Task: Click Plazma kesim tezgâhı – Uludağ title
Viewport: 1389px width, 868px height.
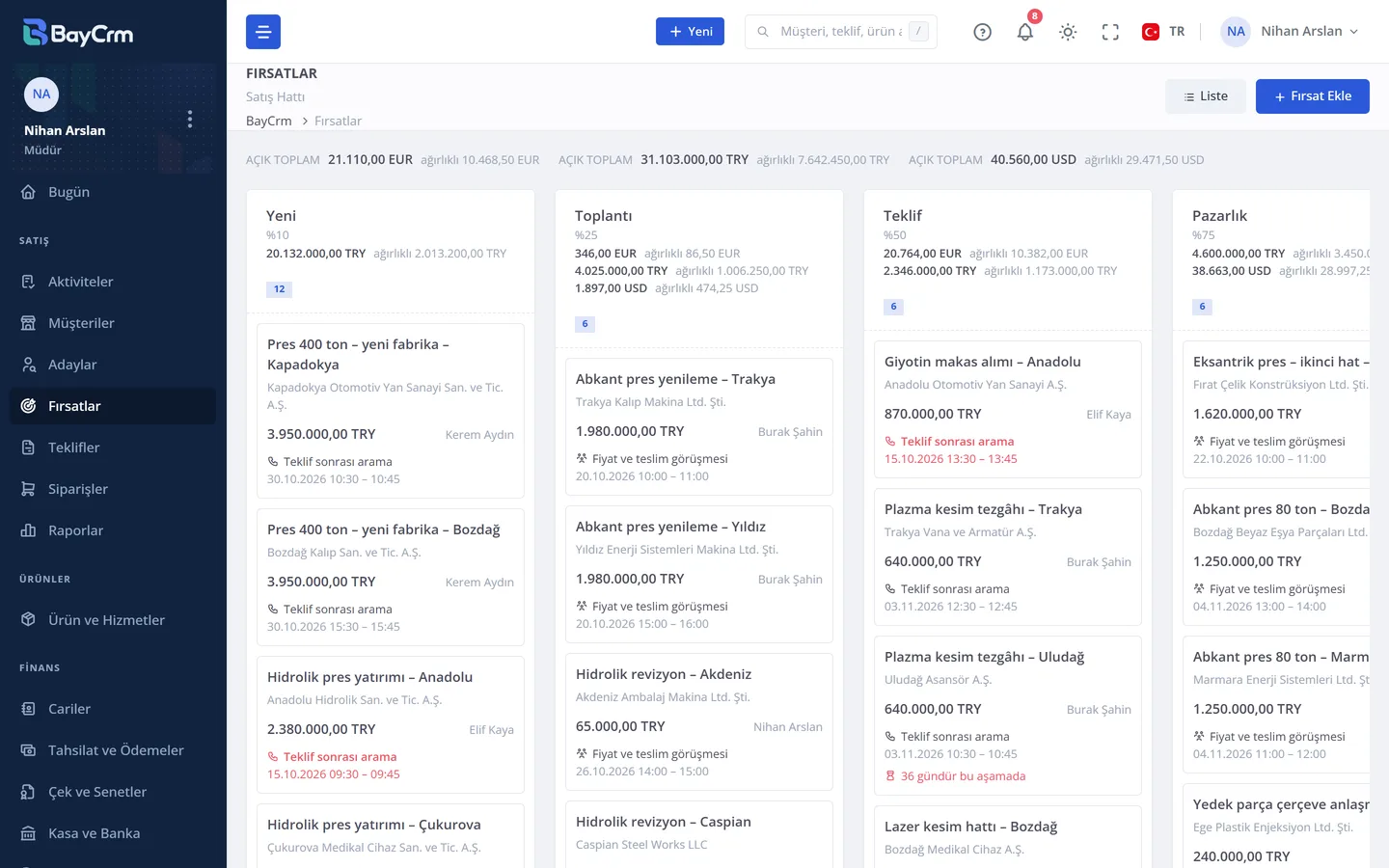Action: click(984, 657)
